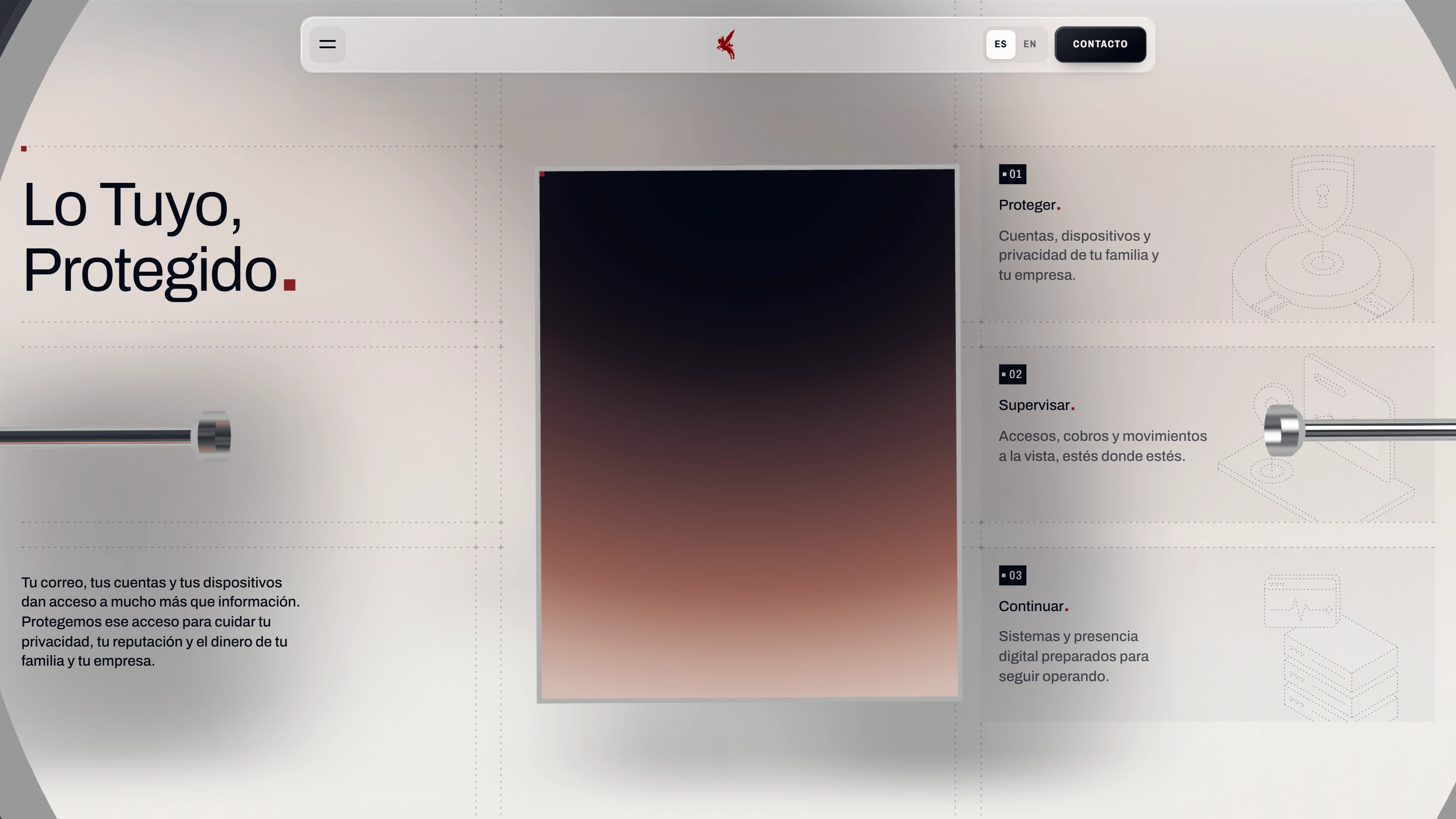Screen dimensions: 1456x819
Task: Click the shield lock illustration
Action: (x=1323, y=238)
